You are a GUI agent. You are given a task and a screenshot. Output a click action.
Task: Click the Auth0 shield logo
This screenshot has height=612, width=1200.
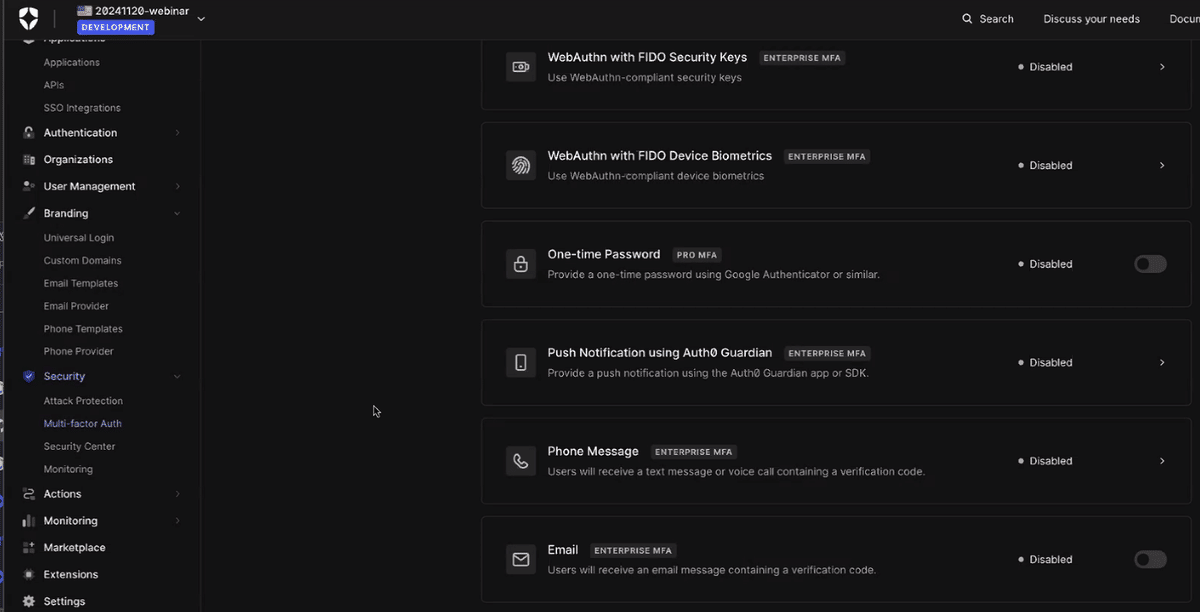(28, 18)
